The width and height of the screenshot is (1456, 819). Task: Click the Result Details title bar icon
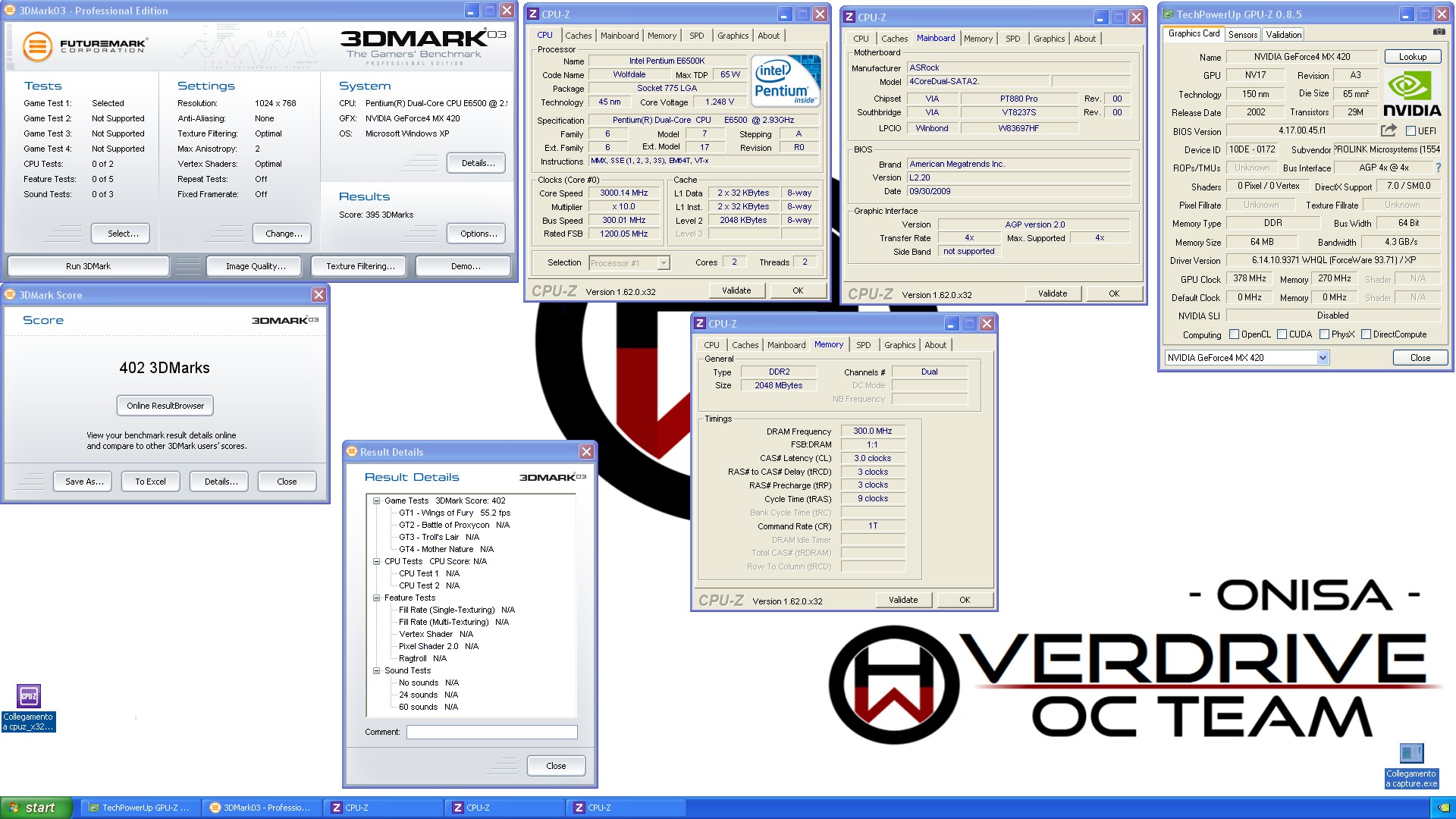(351, 451)
